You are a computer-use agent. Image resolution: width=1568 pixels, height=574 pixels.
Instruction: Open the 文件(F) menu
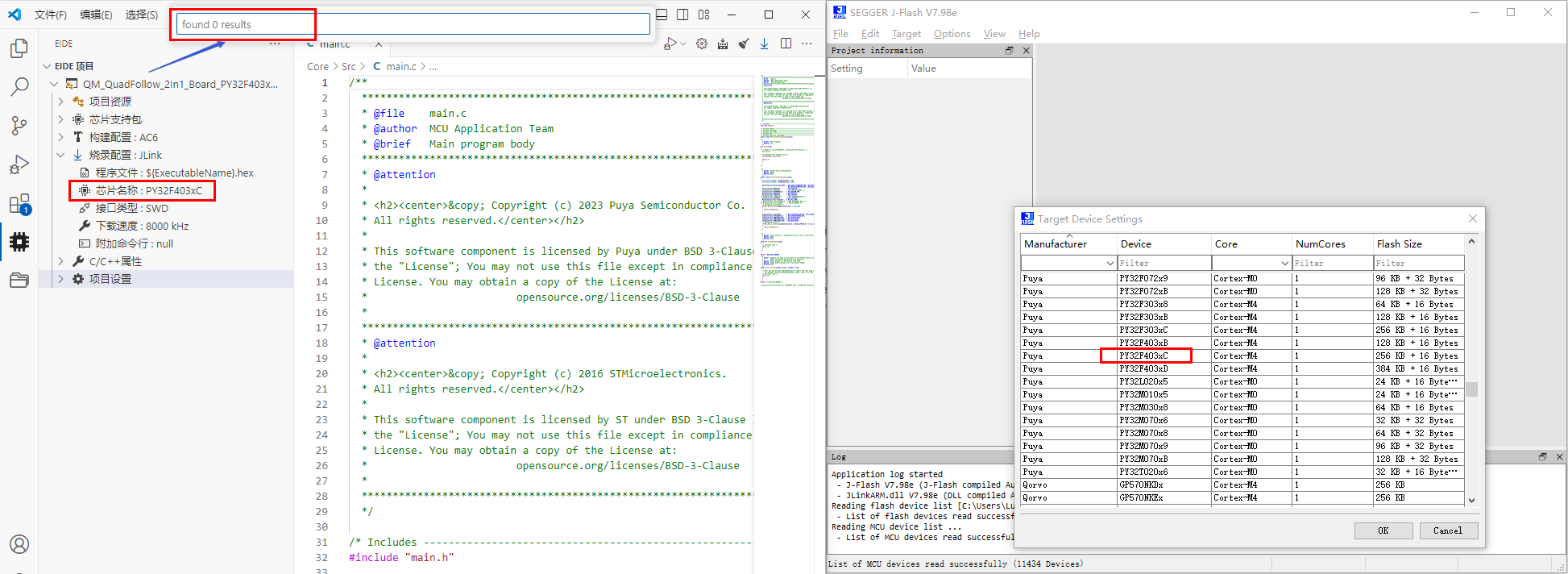click(x=50, y=15)
